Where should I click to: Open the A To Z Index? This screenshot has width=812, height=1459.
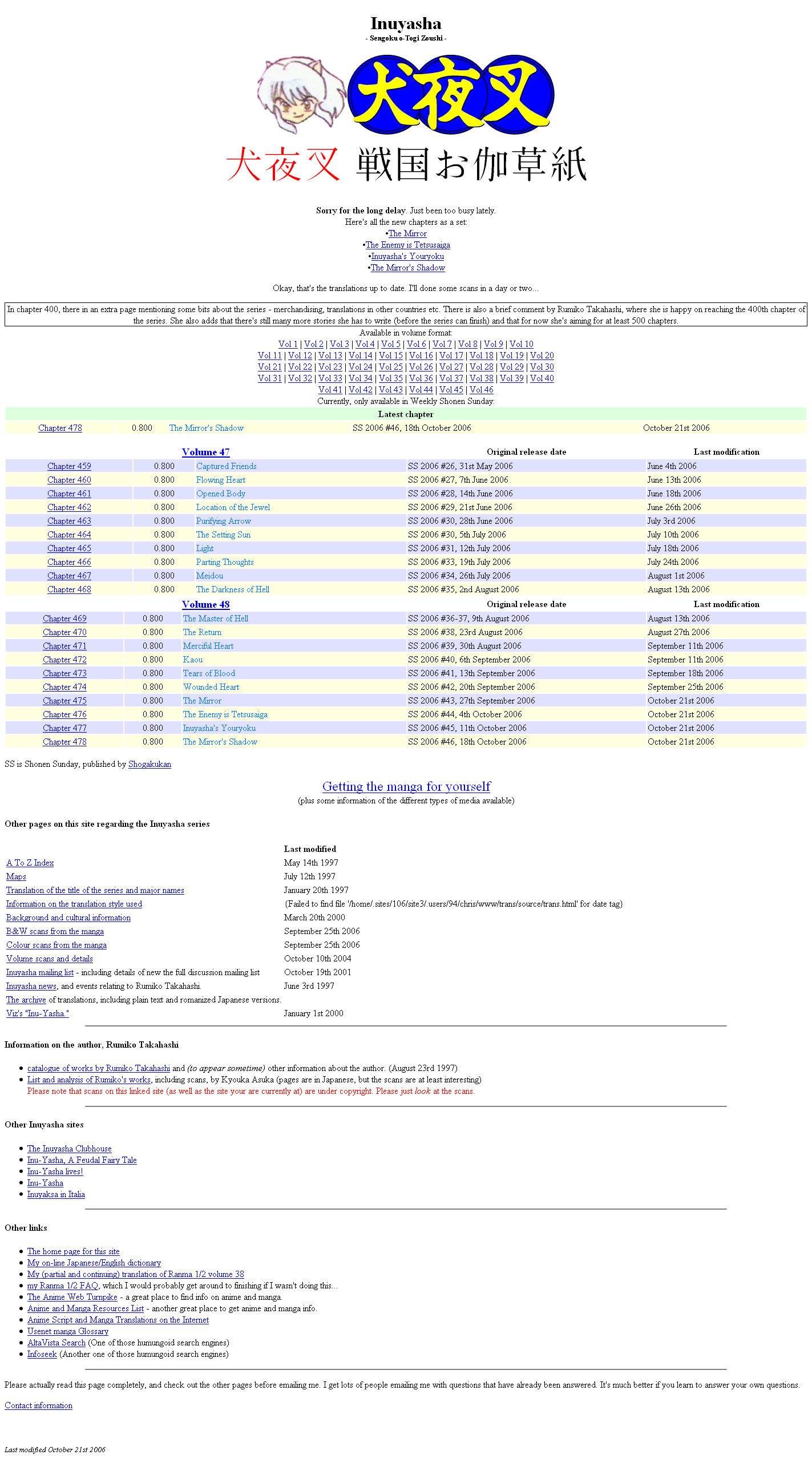(x=30, y=863)
